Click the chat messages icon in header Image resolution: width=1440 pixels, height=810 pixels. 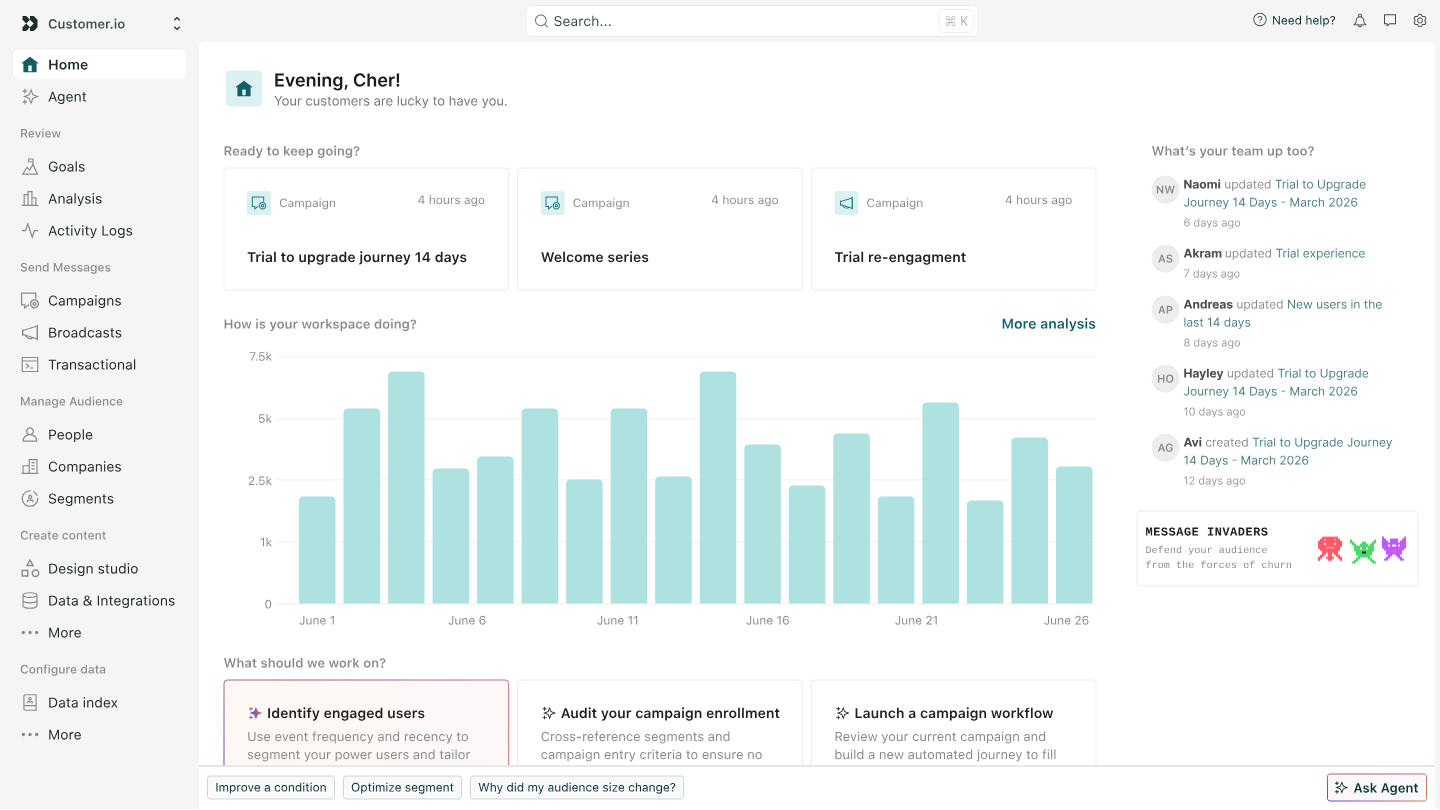(x=1390, y=21)
